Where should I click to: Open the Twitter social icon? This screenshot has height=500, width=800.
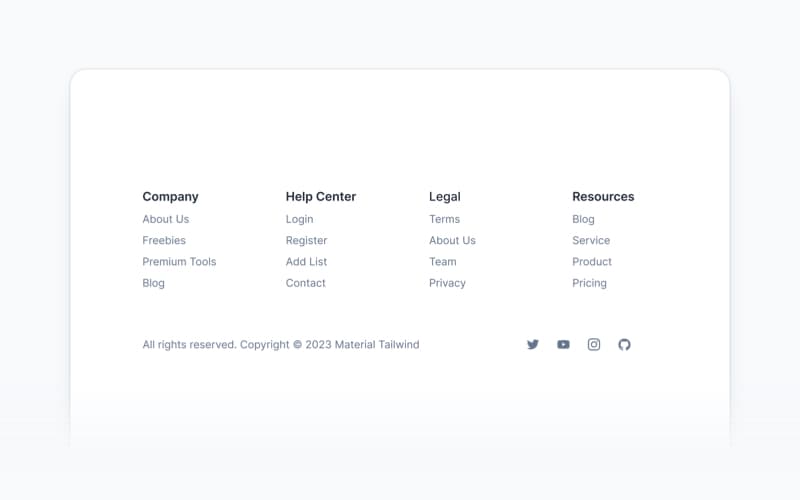[x=533, y=345]
